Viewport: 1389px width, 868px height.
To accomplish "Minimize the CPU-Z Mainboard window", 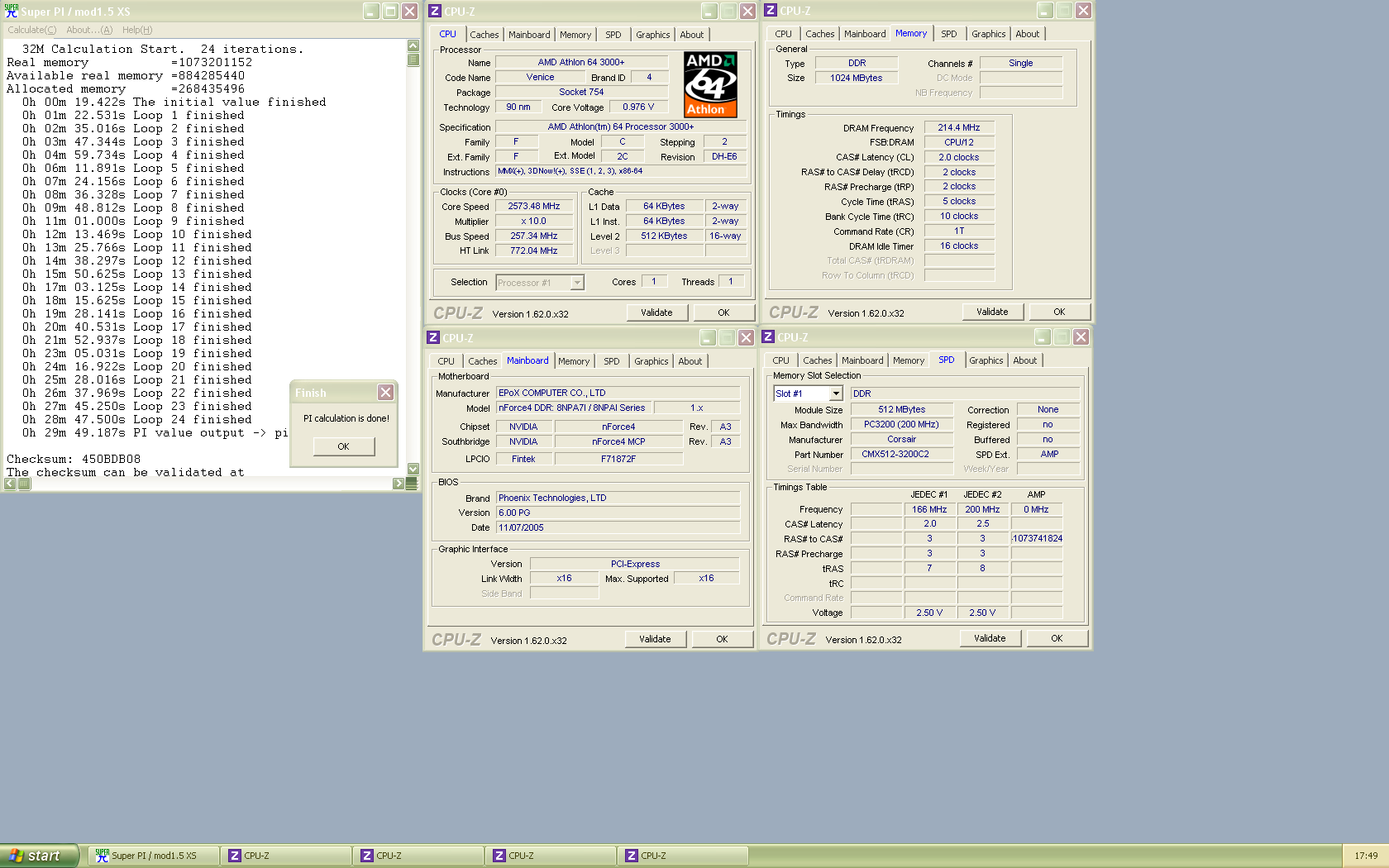I will tap(708, 337).
